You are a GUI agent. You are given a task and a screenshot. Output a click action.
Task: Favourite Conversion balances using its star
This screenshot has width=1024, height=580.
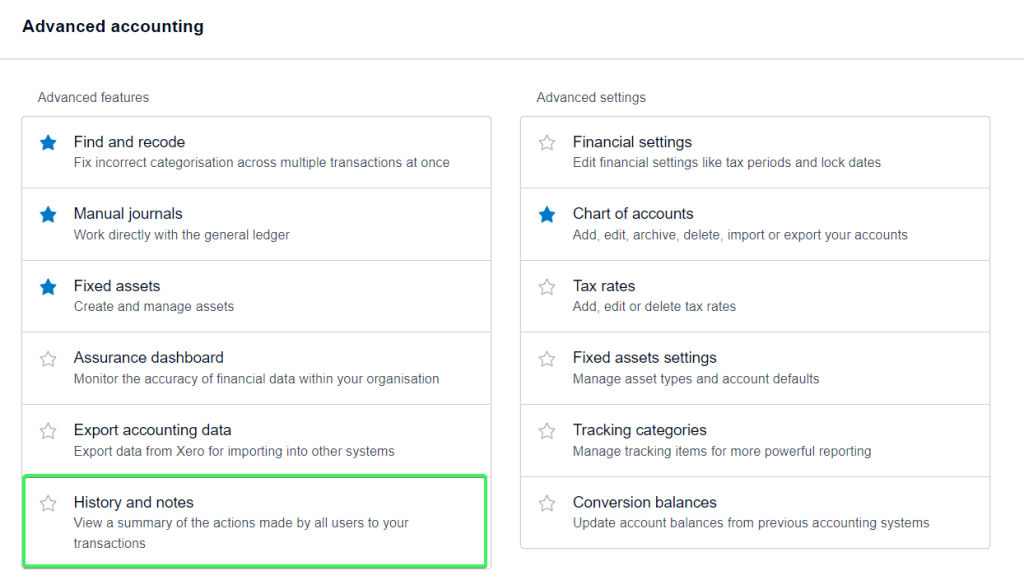tap(547, 503)
